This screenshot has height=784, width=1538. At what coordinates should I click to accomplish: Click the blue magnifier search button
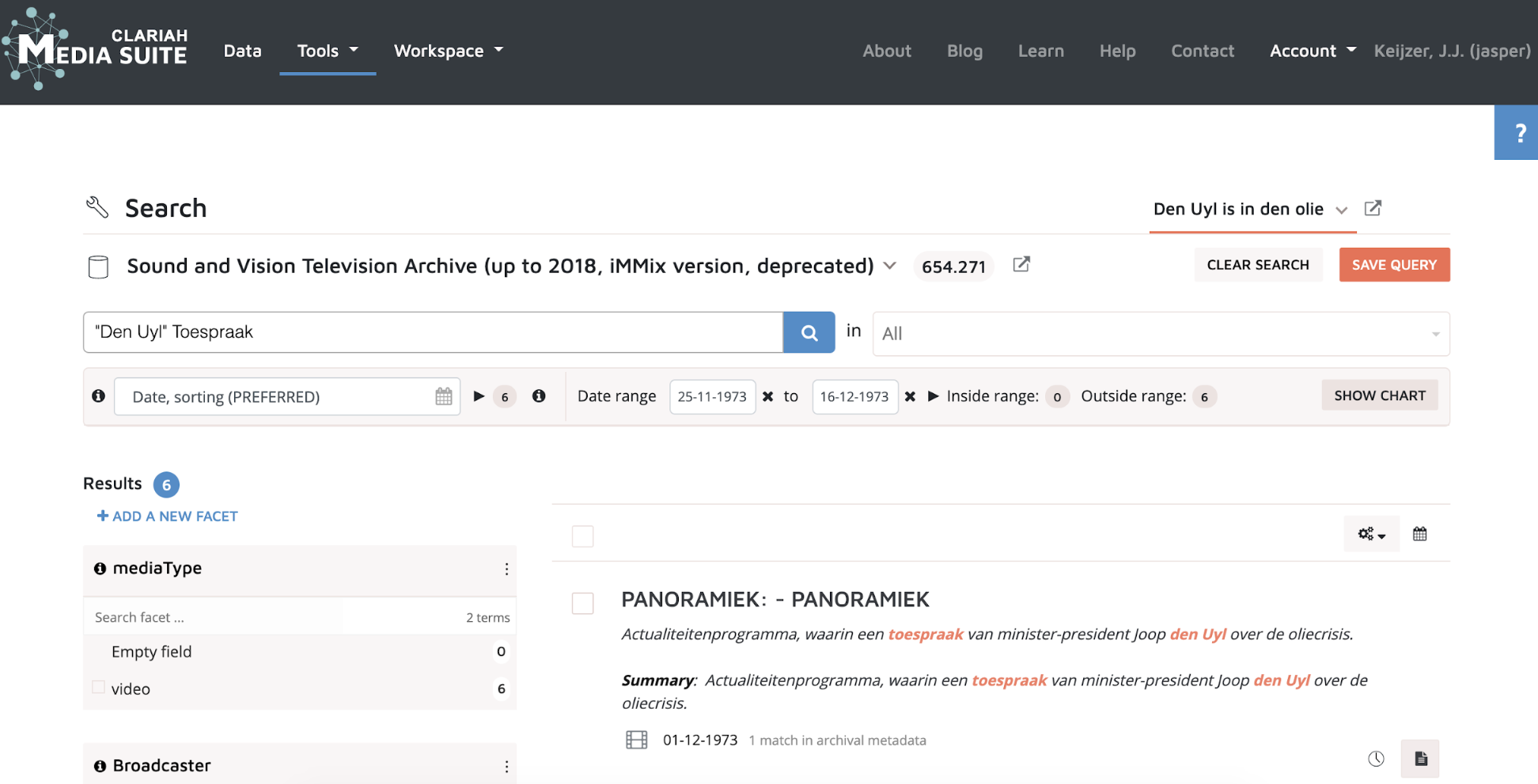click(809, 332)
